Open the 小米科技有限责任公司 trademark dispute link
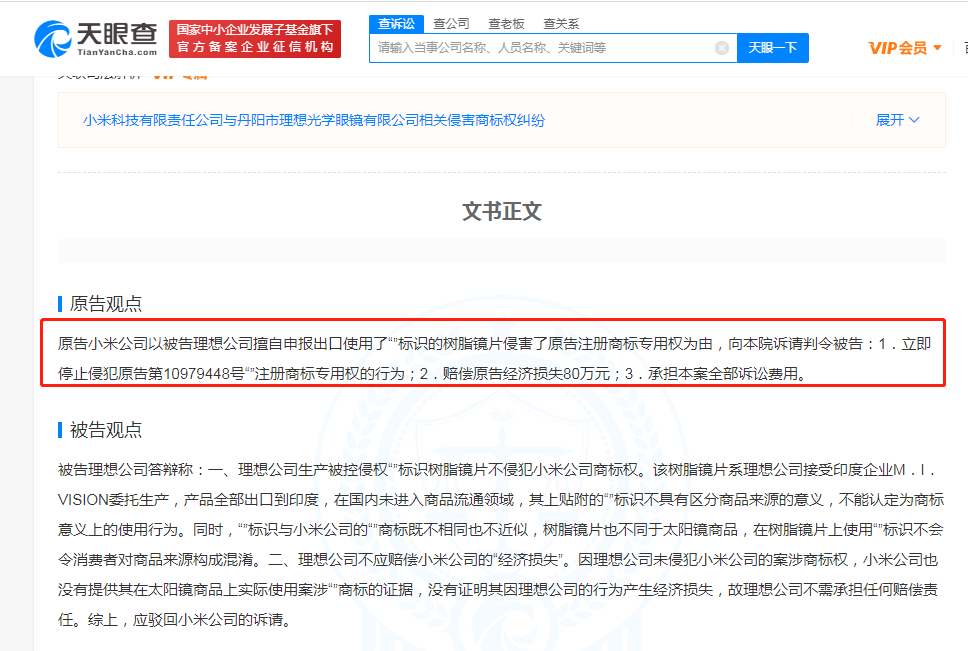 pos(314,120)
